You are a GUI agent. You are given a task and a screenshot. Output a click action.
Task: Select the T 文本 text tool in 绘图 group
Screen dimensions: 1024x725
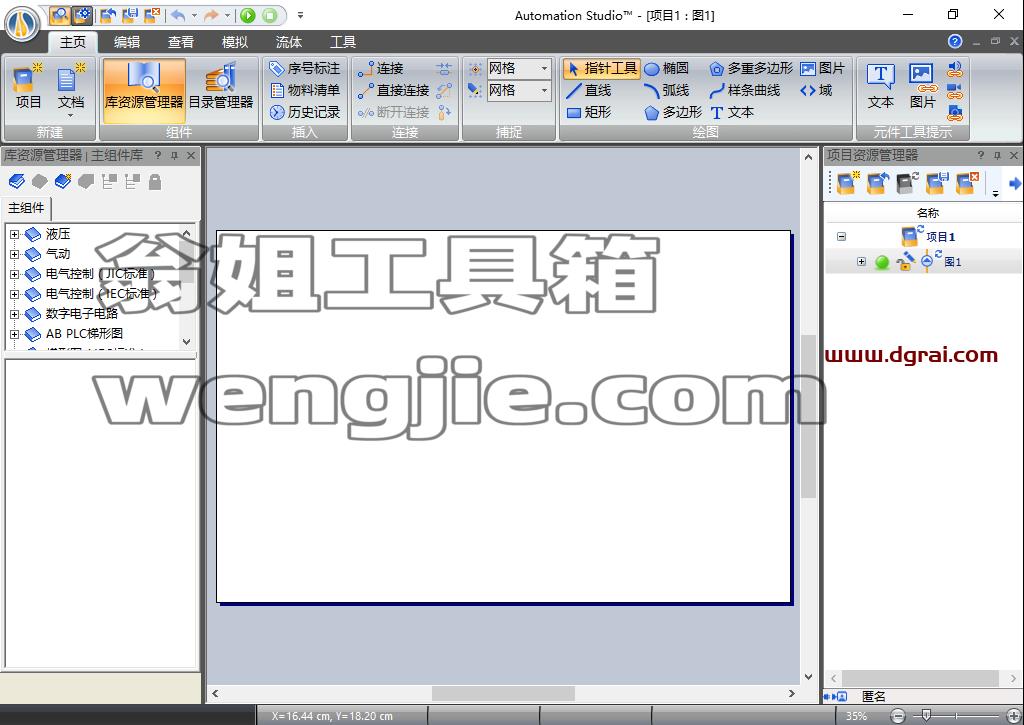pyautogui.click(x=732, y=112)
